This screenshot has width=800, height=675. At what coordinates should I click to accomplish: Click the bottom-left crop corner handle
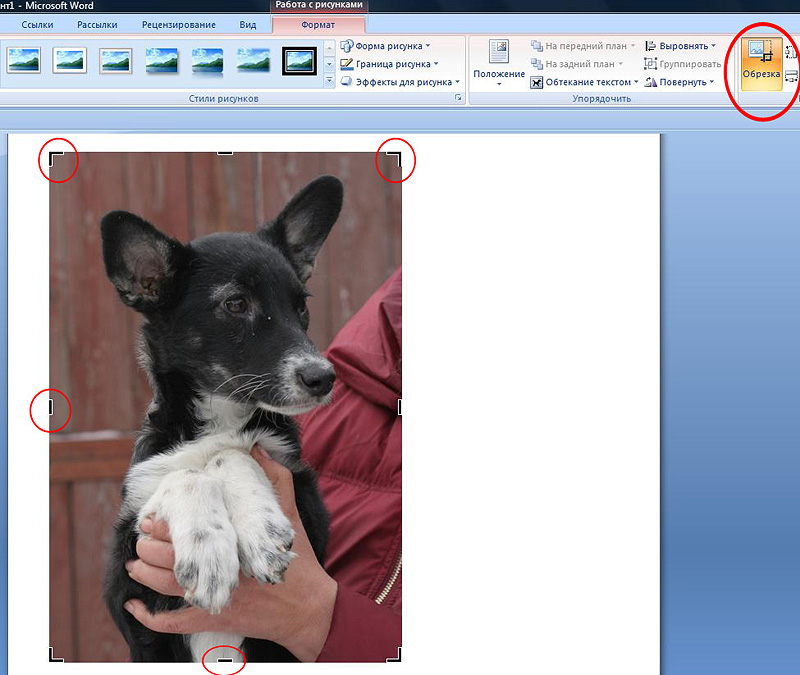(56, 656)
